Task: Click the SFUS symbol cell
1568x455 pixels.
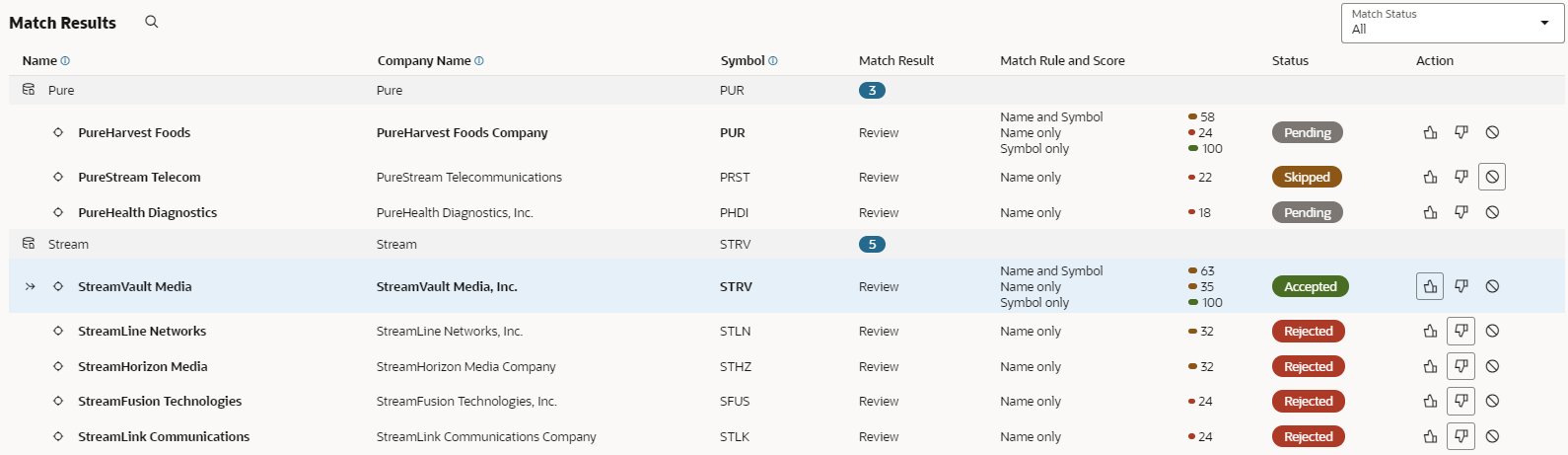Action: pos(735,402)
